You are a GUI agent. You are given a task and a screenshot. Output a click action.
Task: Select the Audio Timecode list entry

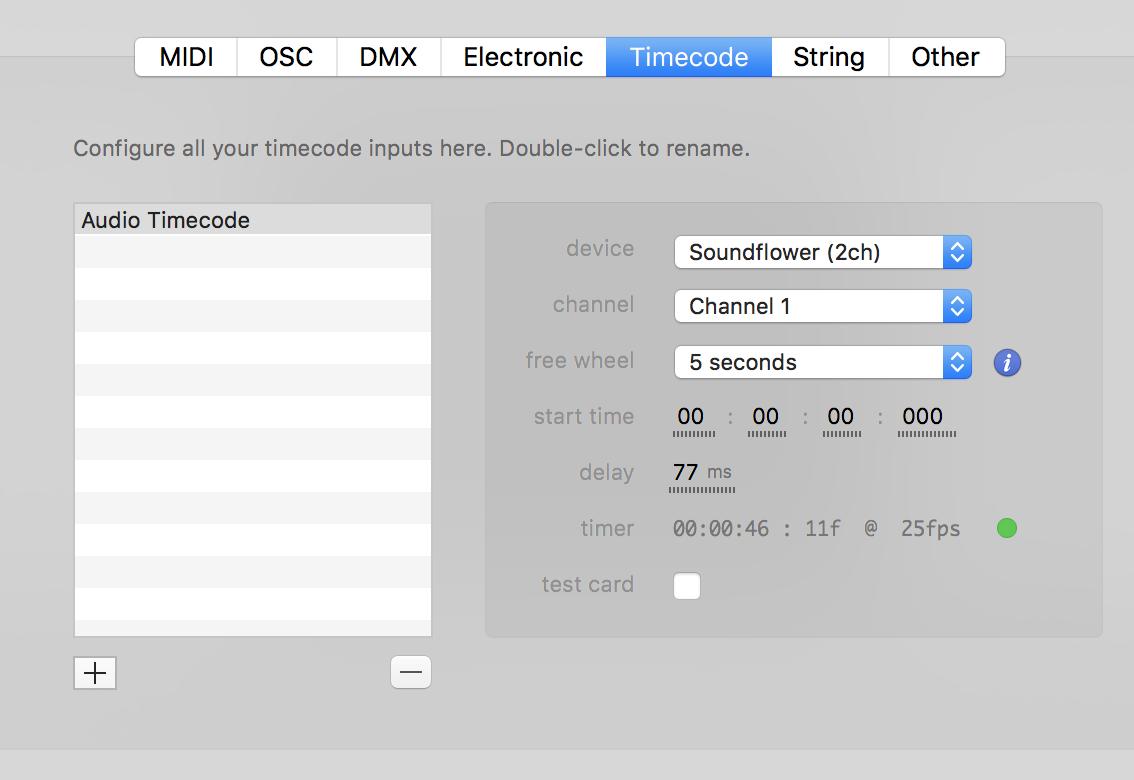pos(252,220)
